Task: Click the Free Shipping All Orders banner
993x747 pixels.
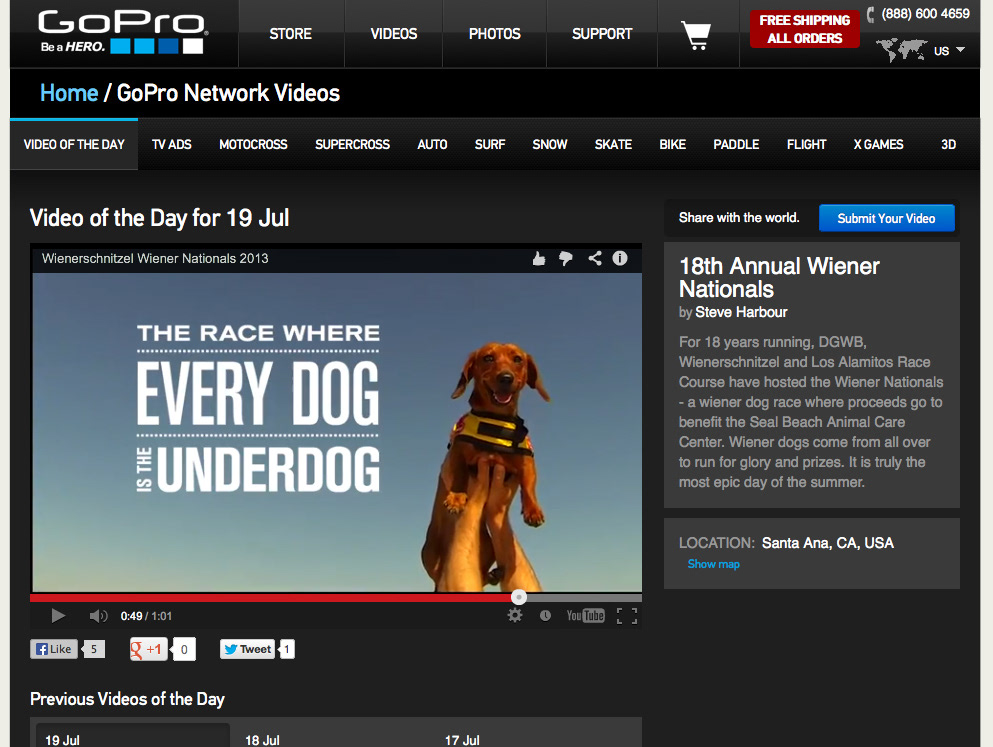Action: [x=804, y=29]
